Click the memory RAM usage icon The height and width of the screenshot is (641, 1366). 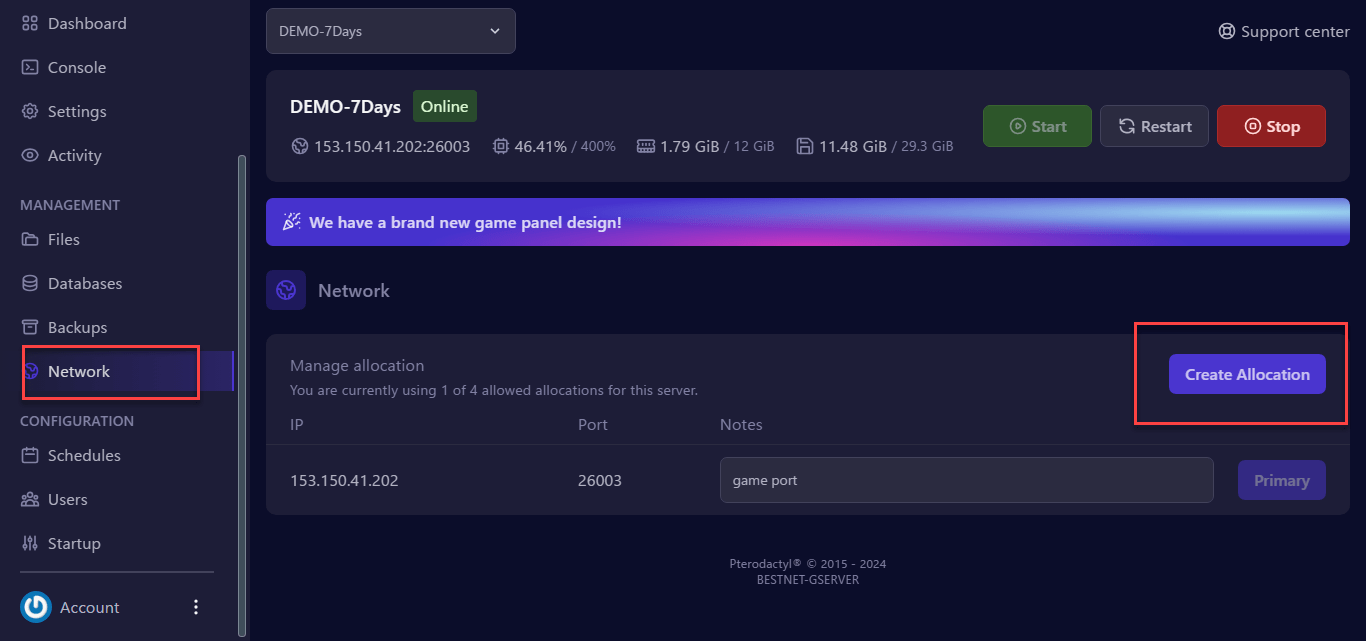646,146
